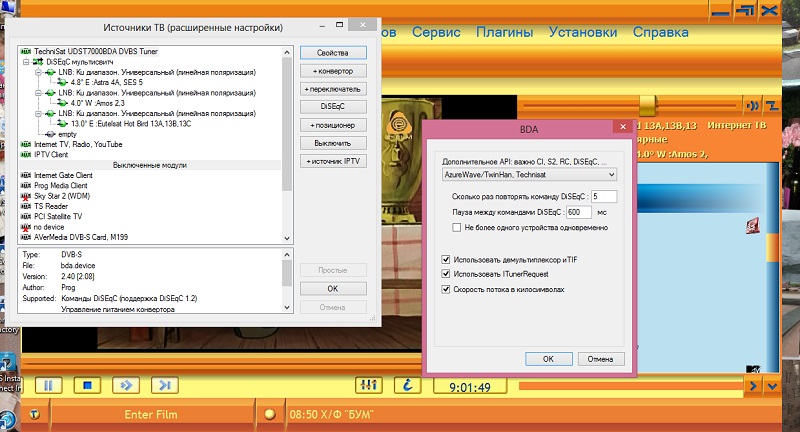The image size is (800, 432).
Task: Open the equalizer sliders icon
Action: pos(368,385)
